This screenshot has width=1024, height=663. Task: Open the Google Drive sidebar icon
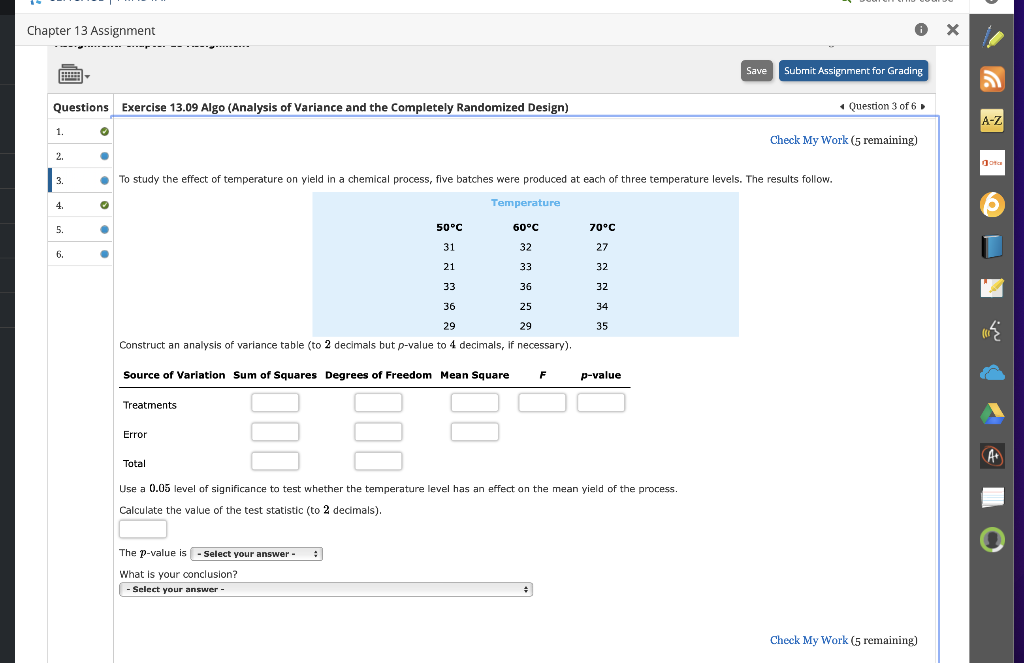coord(992,414)
